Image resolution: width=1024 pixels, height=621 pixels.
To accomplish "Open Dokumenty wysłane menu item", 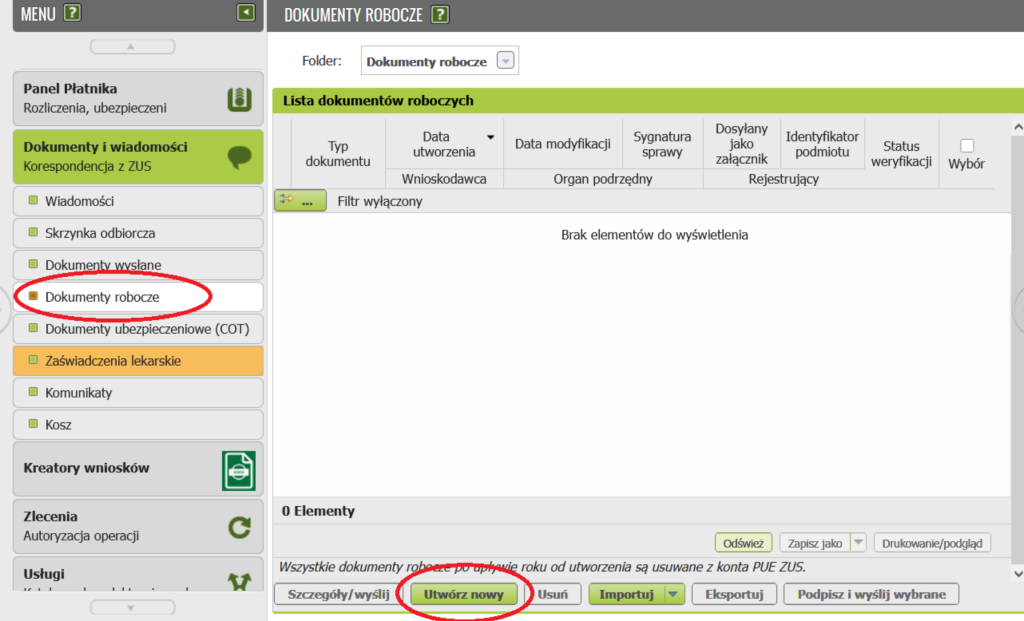I will coord(103,265).
